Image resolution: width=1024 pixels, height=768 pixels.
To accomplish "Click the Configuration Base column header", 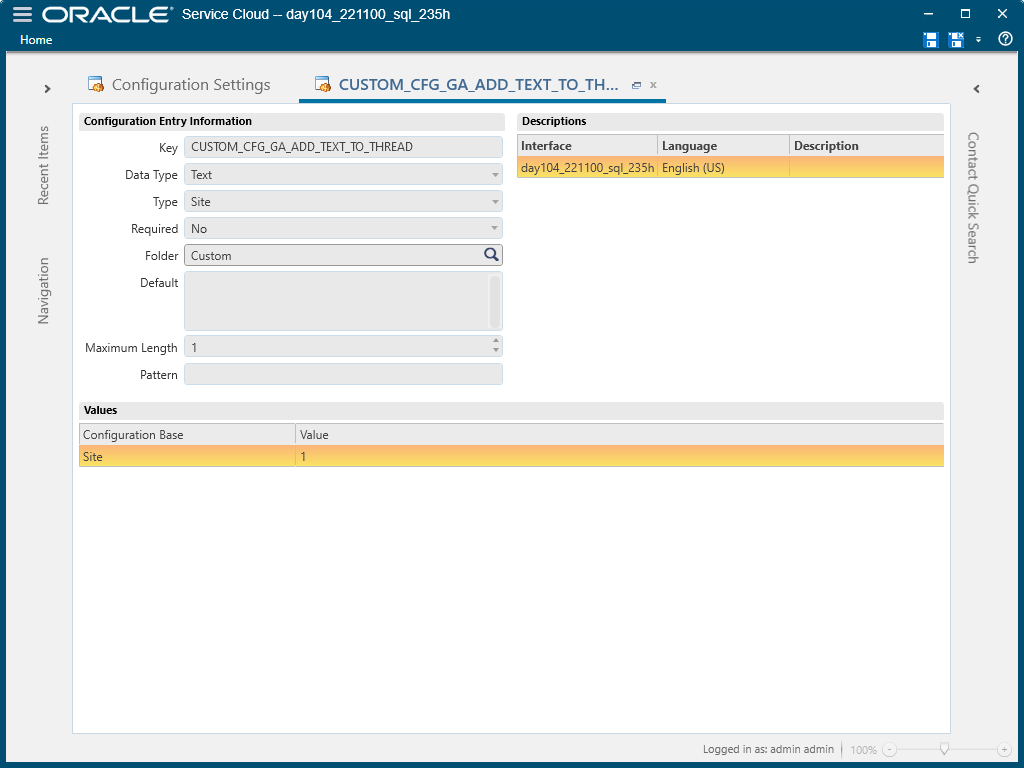I will click(x=187, y=435).
